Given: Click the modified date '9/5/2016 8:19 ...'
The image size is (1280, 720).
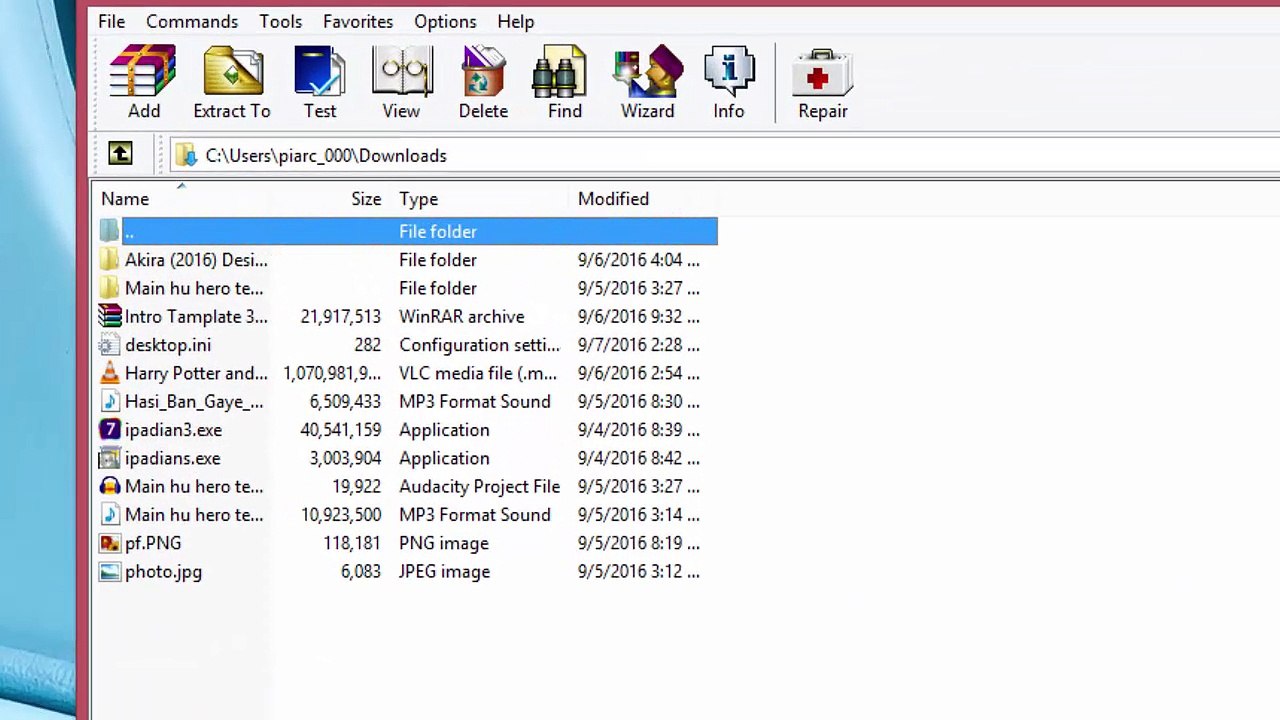Looking at the screenshot, I should (x=639, y=543).
